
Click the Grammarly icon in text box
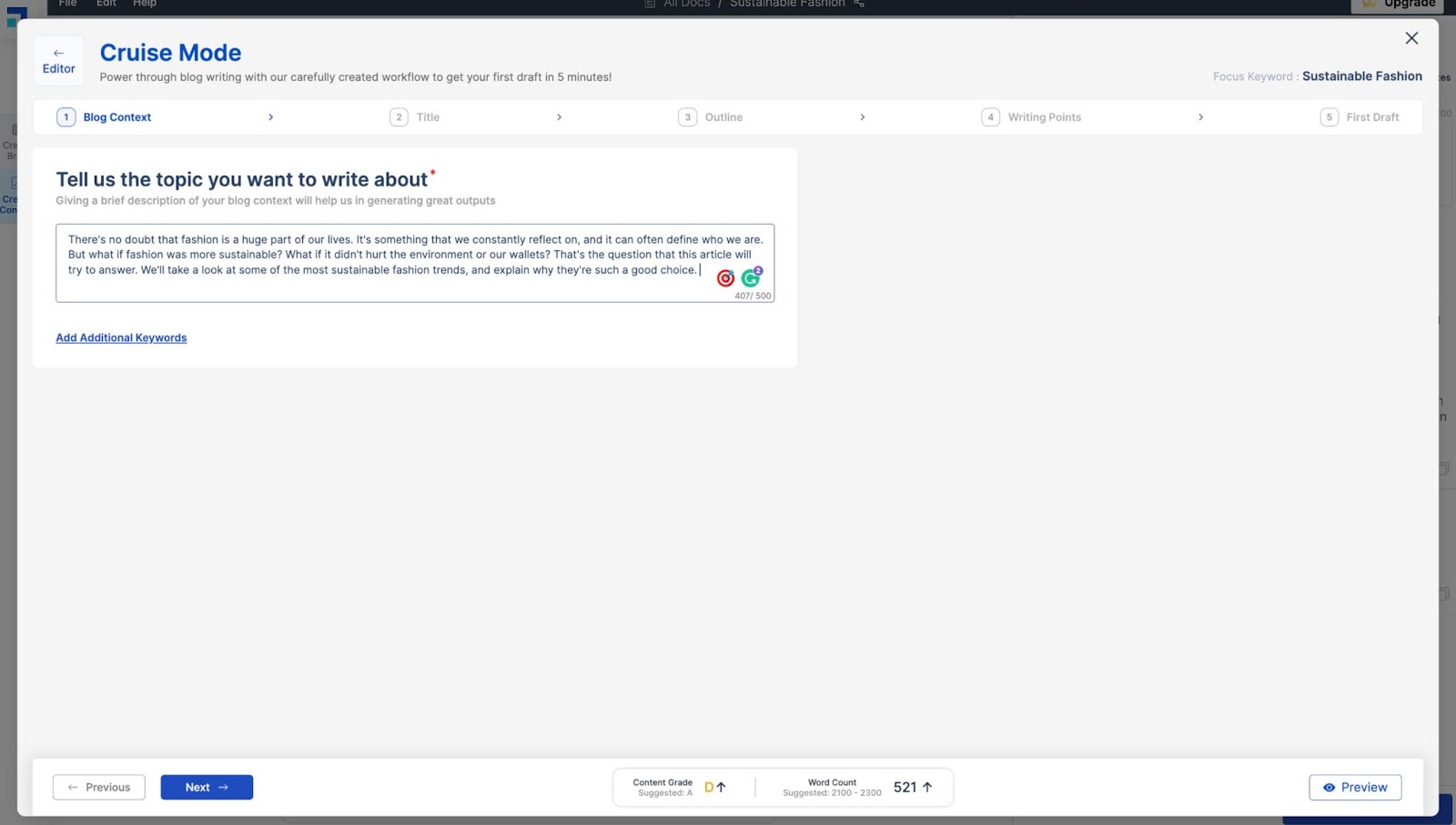[x=751, y=278]
